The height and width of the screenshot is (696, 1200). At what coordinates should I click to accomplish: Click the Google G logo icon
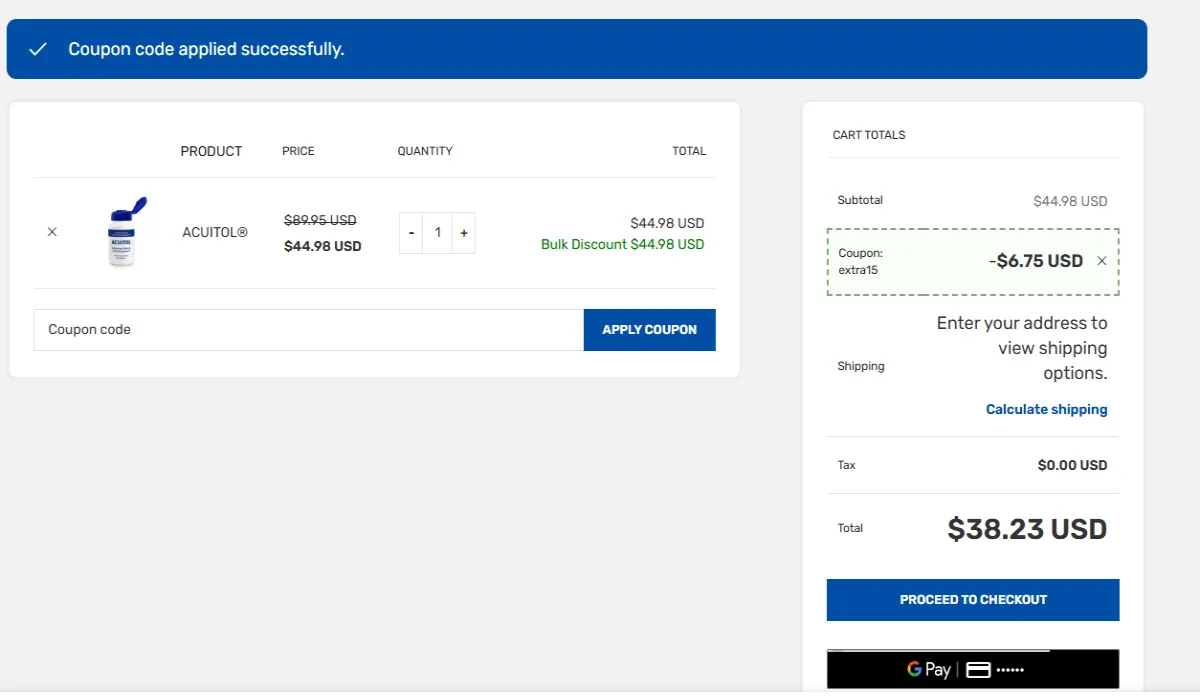(914, 669)
